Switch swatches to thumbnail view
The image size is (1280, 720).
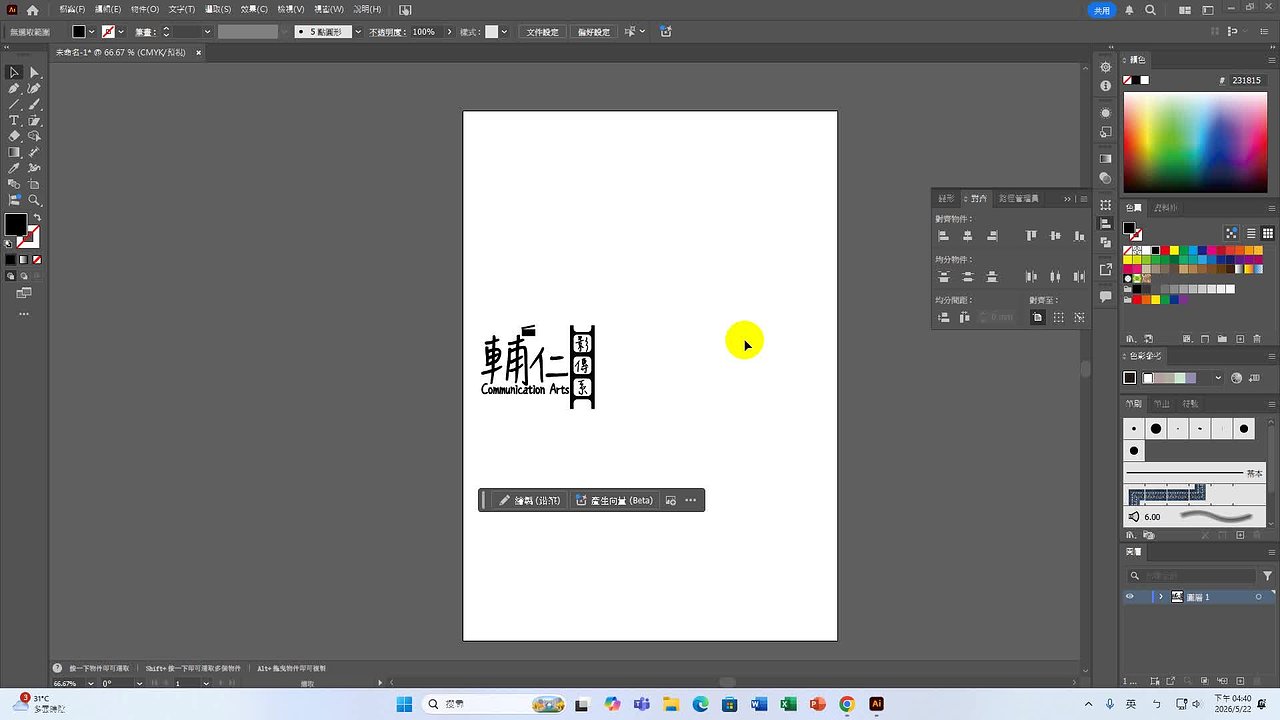pos(1267,232)
